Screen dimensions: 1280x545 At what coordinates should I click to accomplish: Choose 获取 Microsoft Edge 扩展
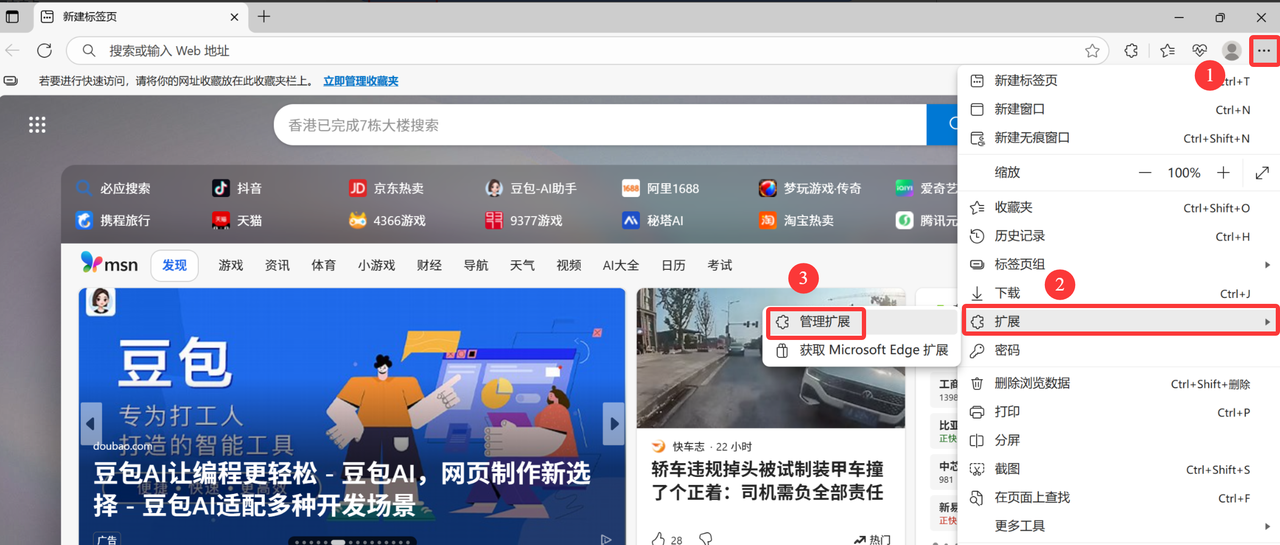point(861,350)
